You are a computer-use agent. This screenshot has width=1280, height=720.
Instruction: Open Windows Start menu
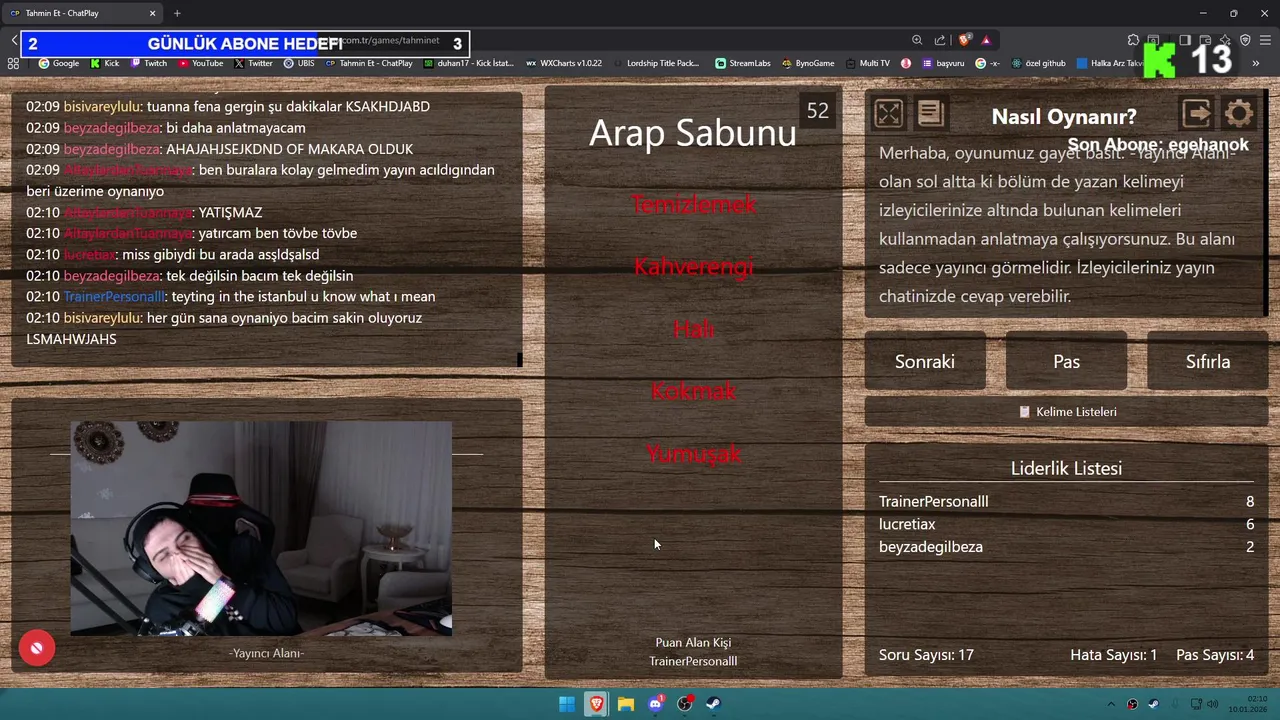[x=566, y=704]
